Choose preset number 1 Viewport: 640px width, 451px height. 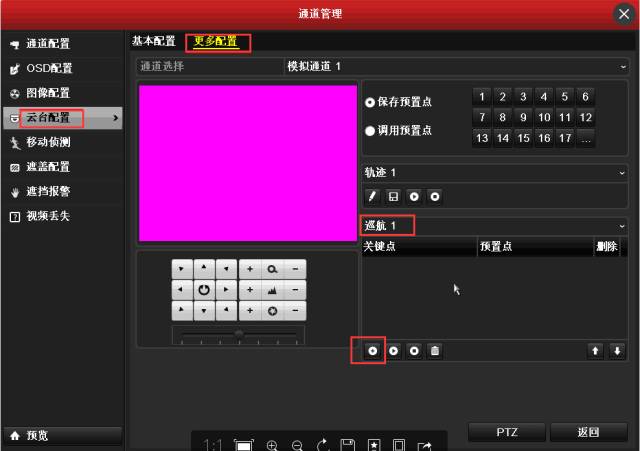point(482,97)
